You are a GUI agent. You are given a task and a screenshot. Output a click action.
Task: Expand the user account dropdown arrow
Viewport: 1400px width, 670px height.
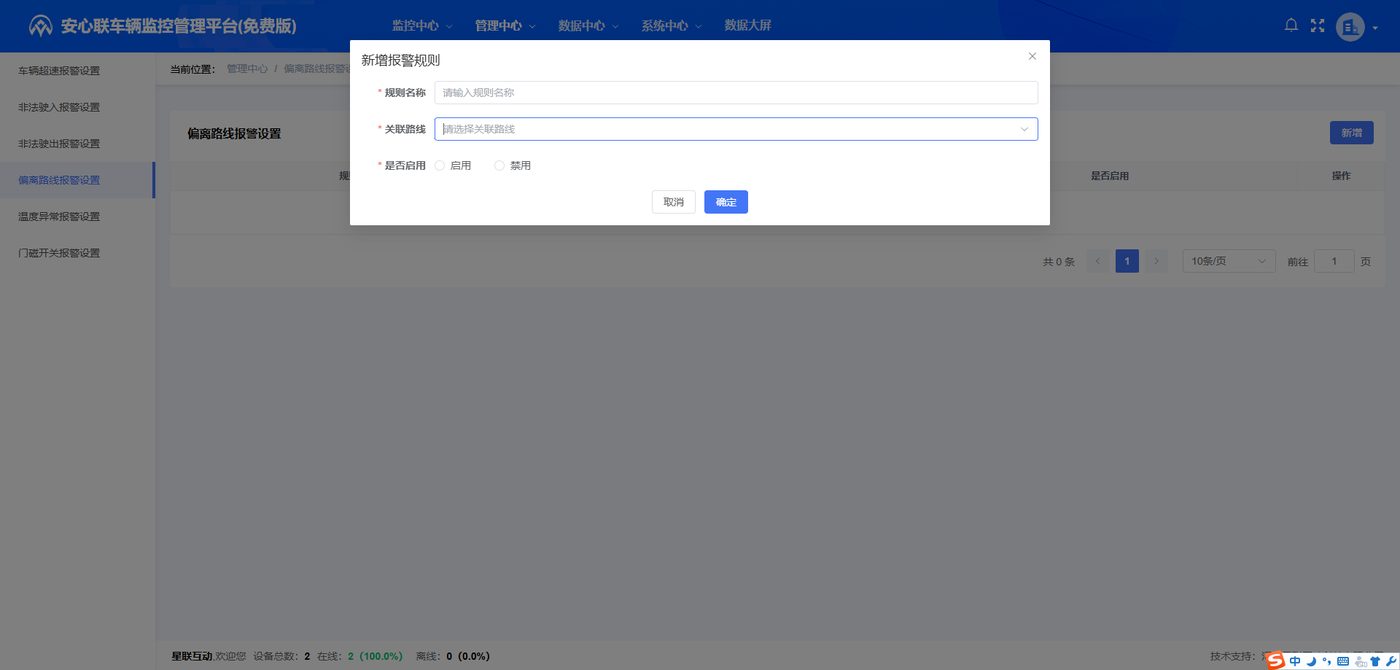1375,28
